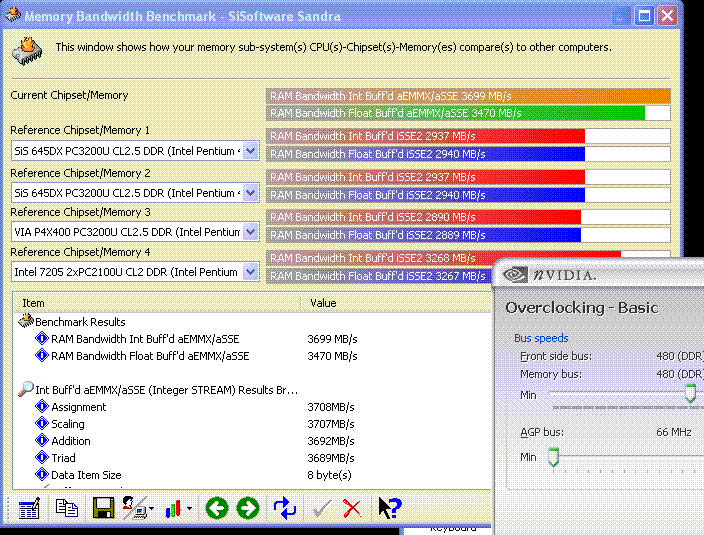
Task: Open the VIA P4X400 reference chipset dropdown
Action: point(250,232)
